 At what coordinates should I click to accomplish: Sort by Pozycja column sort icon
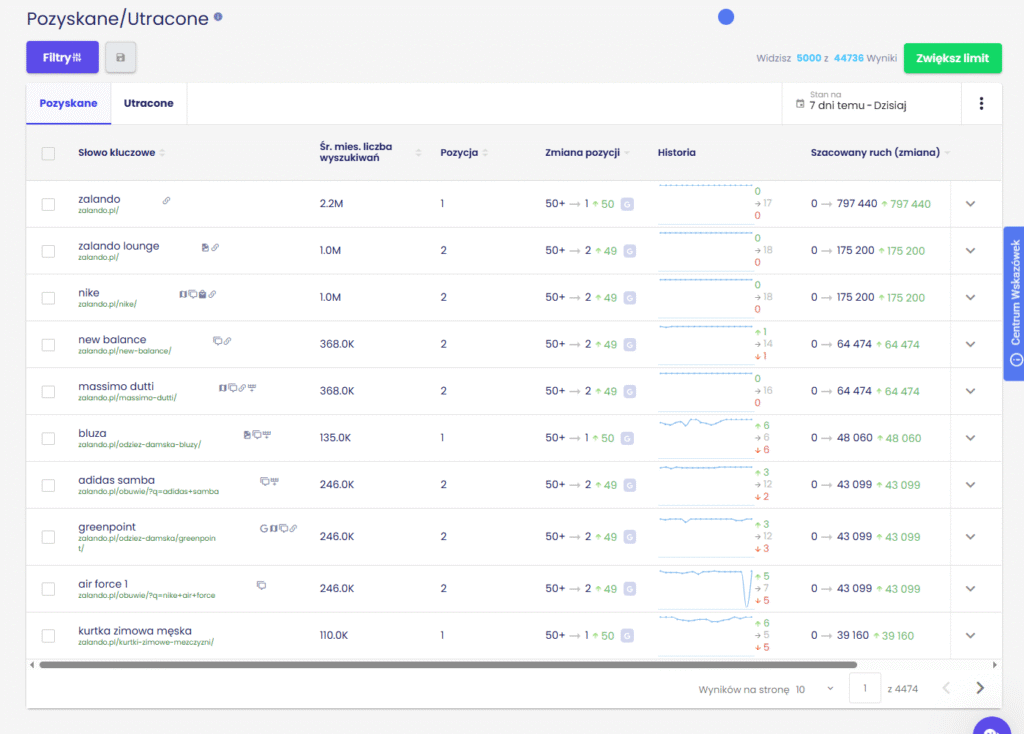[485, 153]
